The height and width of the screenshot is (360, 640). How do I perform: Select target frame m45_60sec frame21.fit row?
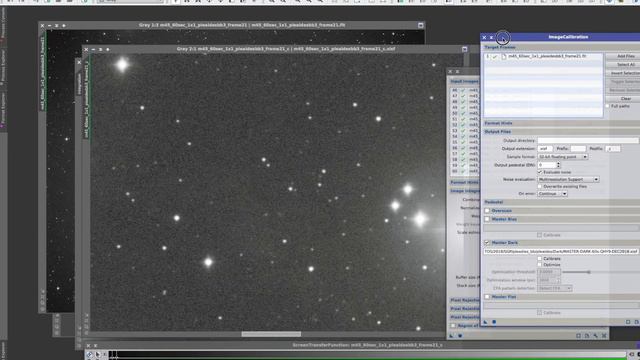(x=543, y=56)
